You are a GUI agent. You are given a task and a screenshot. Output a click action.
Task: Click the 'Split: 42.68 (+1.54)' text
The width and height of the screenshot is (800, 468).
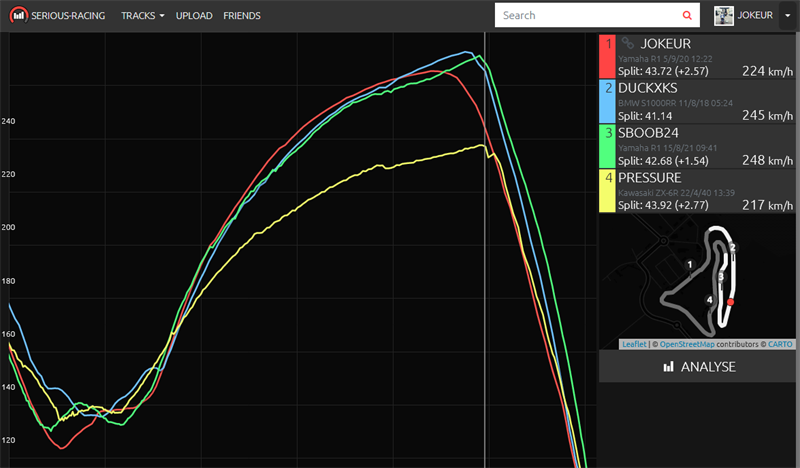(x=663, y=161)
